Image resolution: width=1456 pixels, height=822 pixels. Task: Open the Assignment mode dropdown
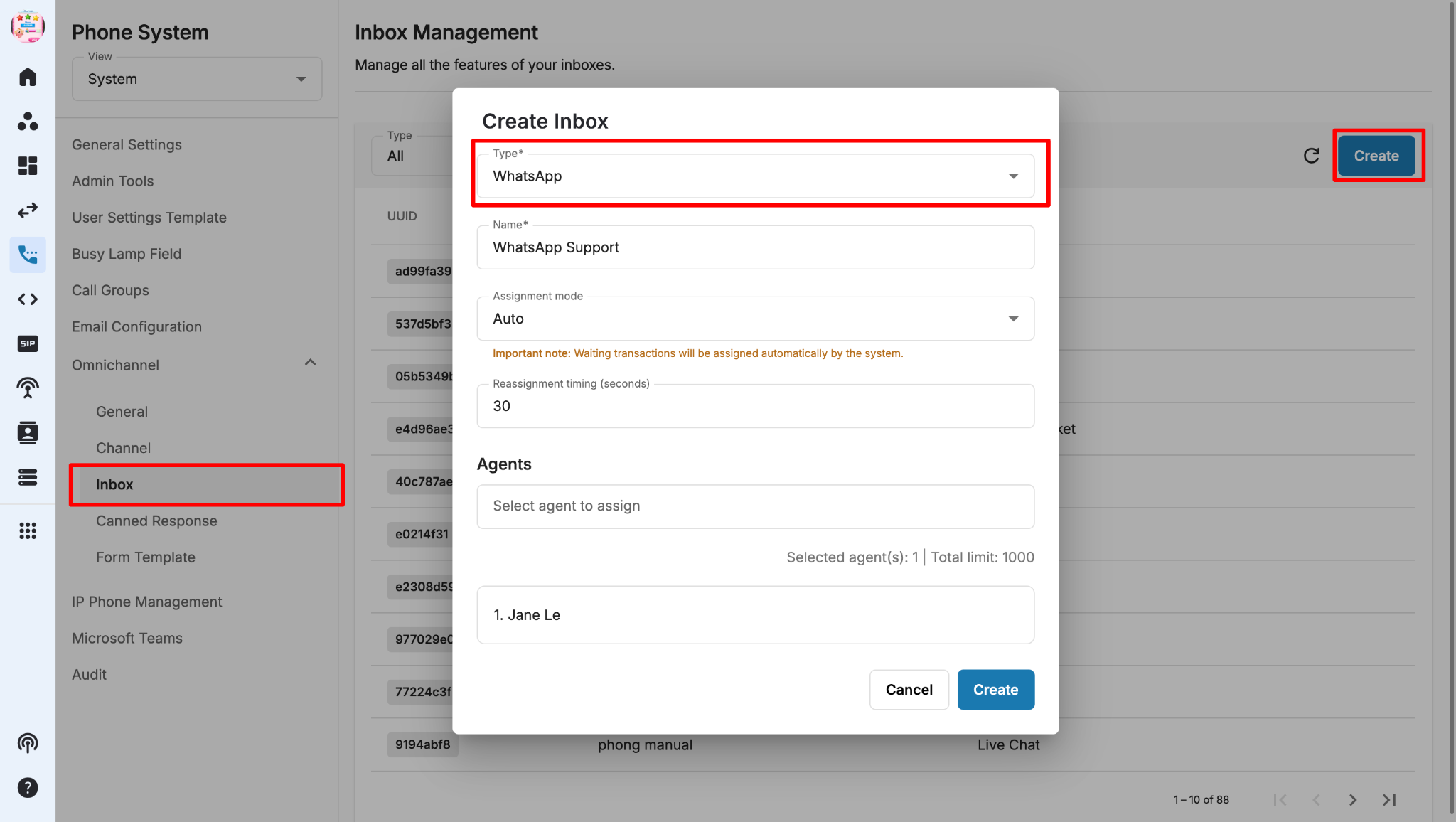(756, 319)
